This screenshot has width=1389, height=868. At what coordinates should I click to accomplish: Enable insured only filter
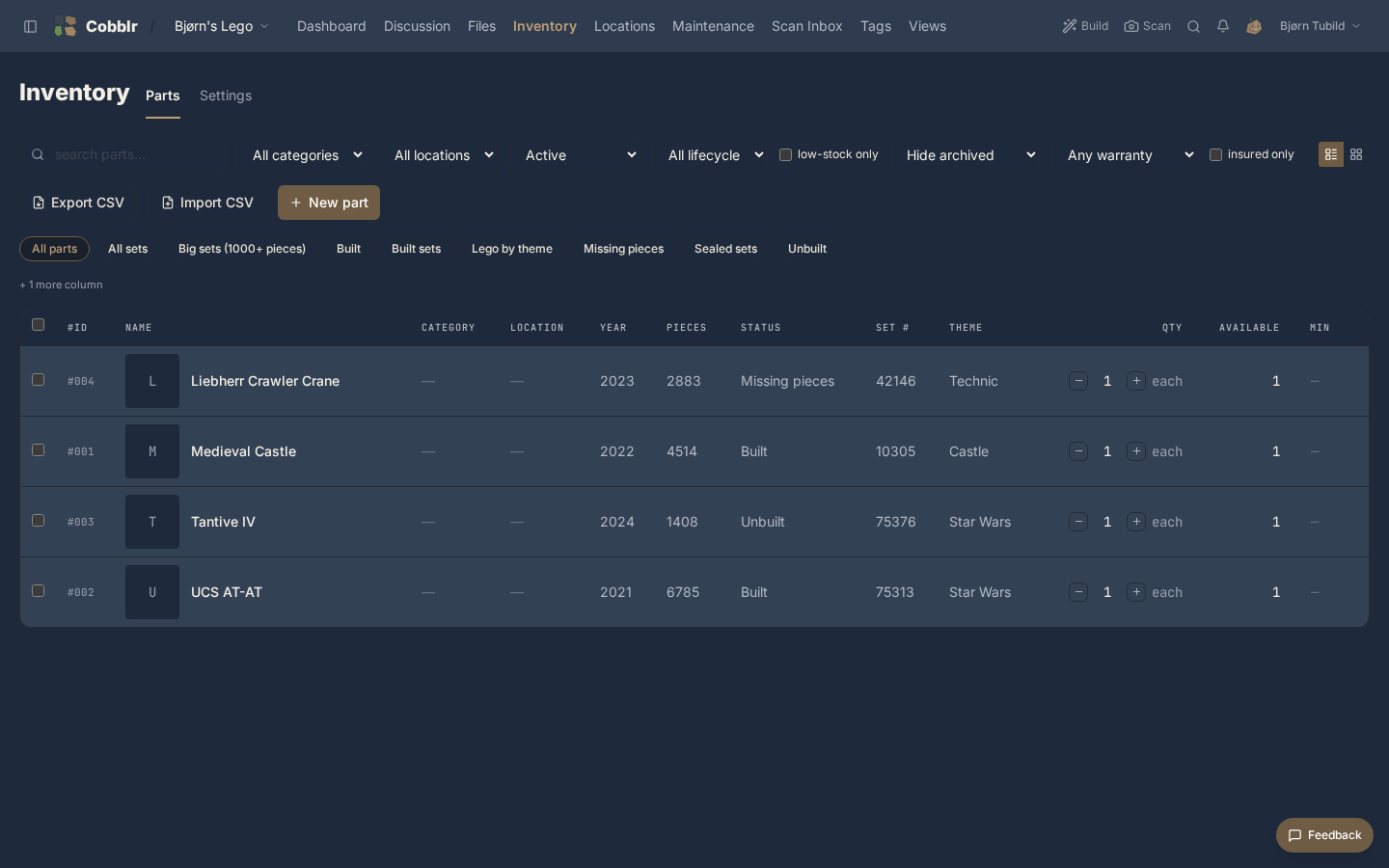click(x=1215, y=154)
